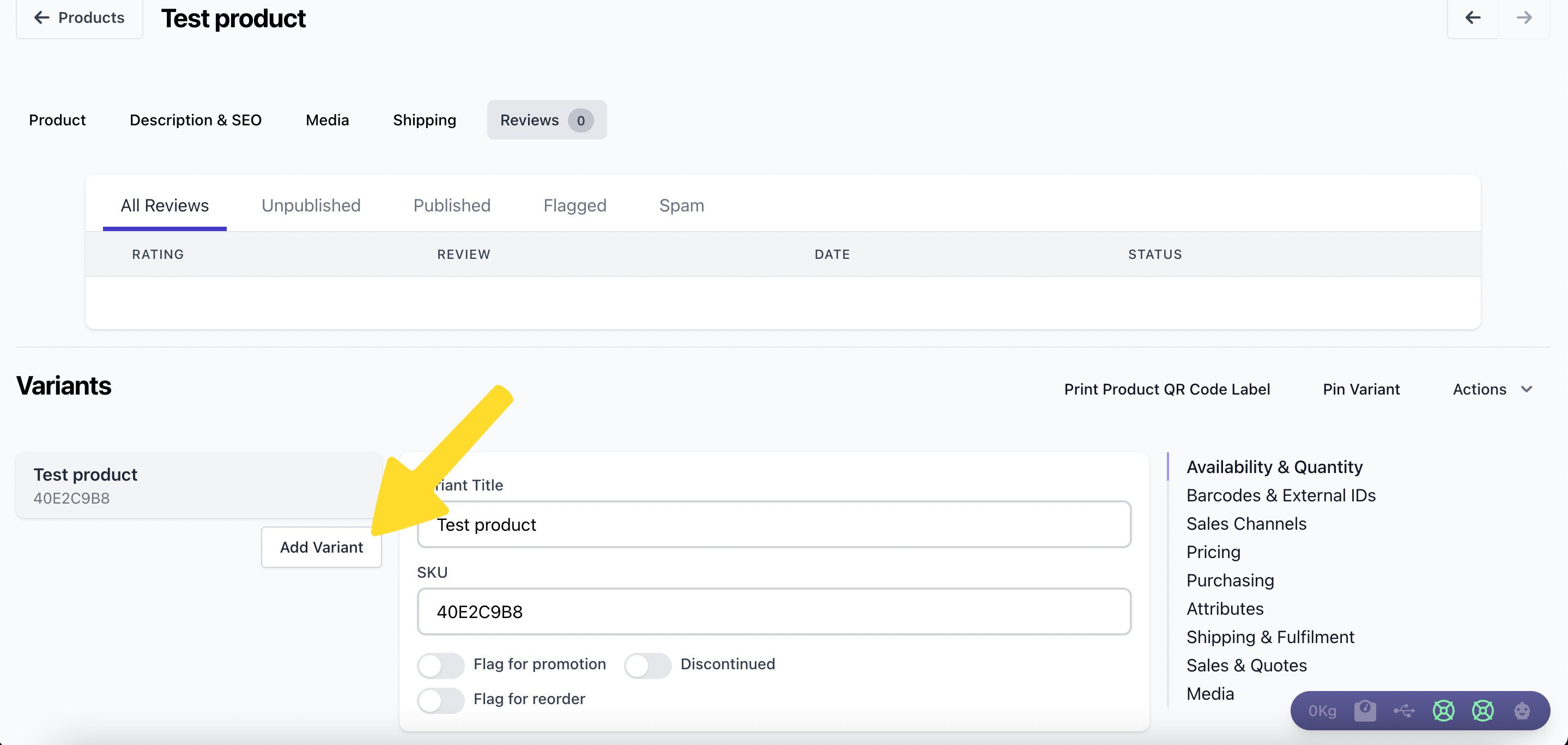
Task: Switch to Description & SEO tab
Action: [x=196, y=120]
